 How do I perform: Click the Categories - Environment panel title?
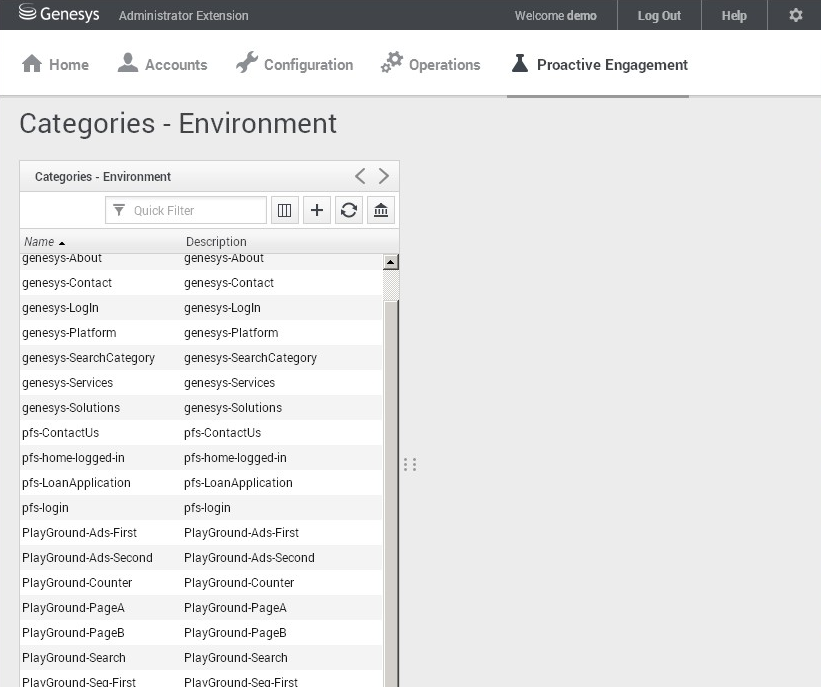pyautogui.click(x=103, y=176)
